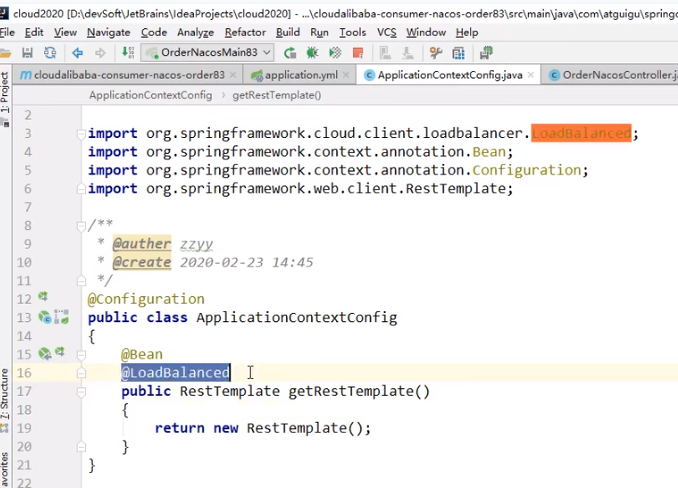This screenshot has width=678, height=488.
Task: Click the second gutter icon on line 13
Action: coord(61,317)
